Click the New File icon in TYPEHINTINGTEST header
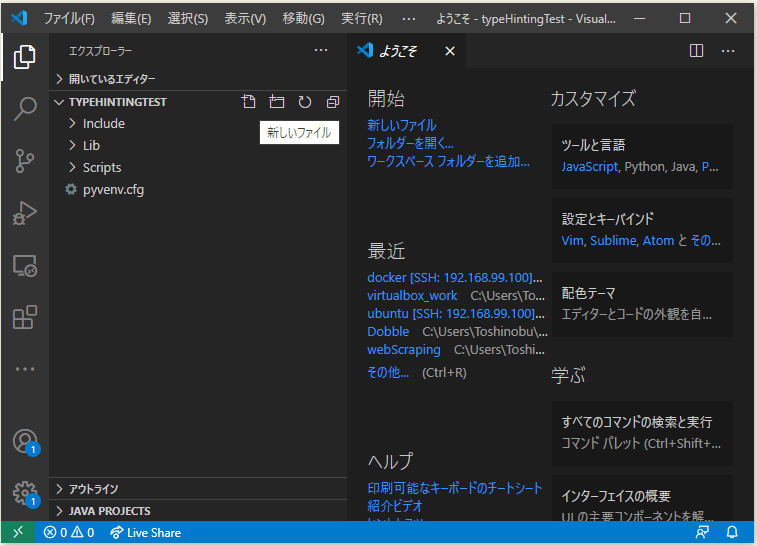This screenshot has height=546, width=757. (249, 102)
